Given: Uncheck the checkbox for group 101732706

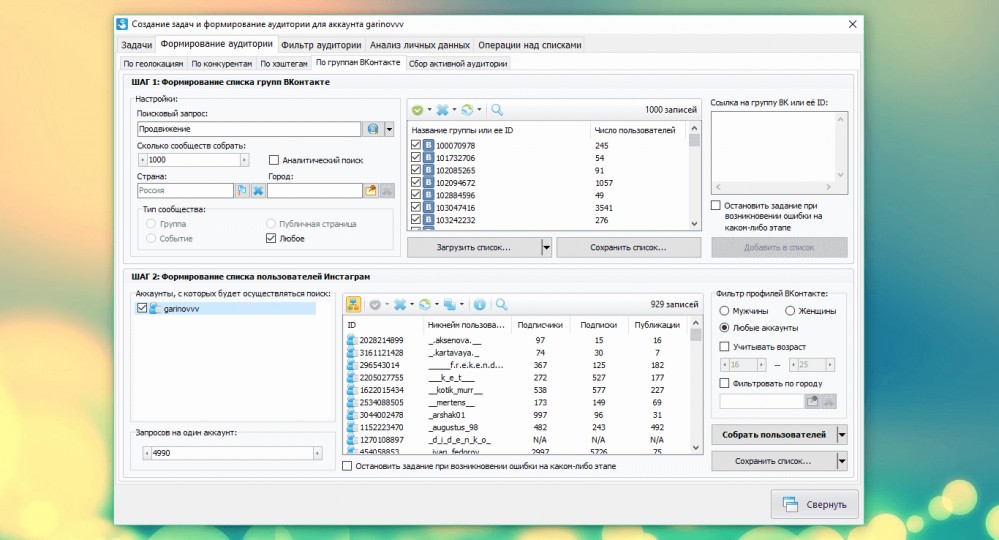Looking at the screenshot, I should pyautogui.click(x=416, y=158).
